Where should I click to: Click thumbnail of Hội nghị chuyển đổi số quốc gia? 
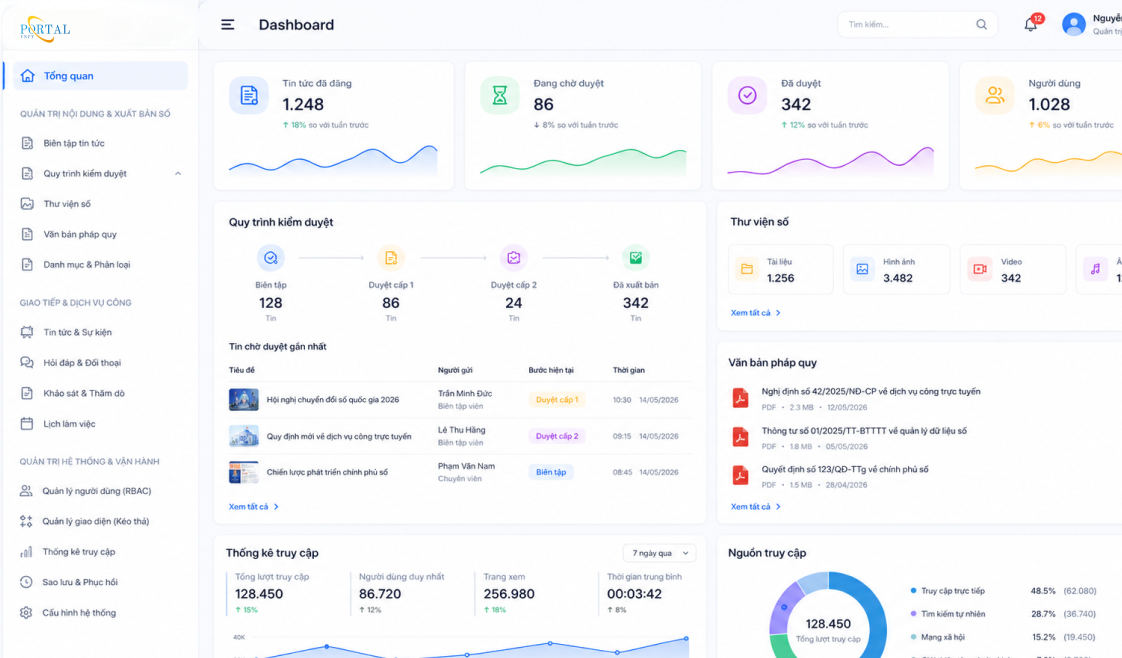point(243,400)
